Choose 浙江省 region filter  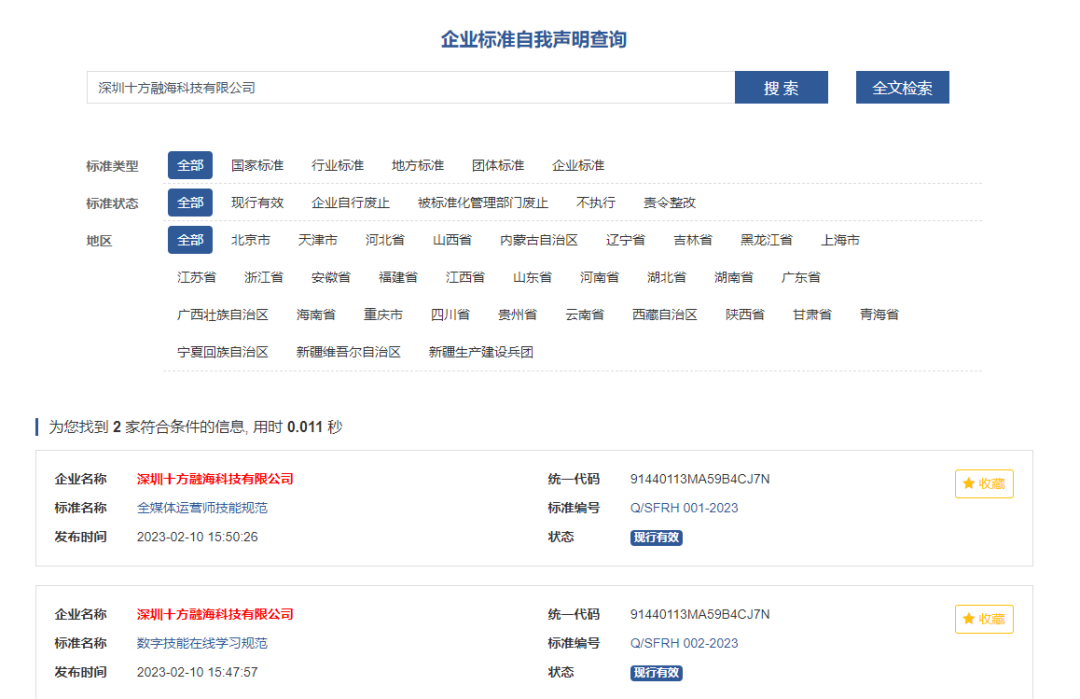[264, 277]
